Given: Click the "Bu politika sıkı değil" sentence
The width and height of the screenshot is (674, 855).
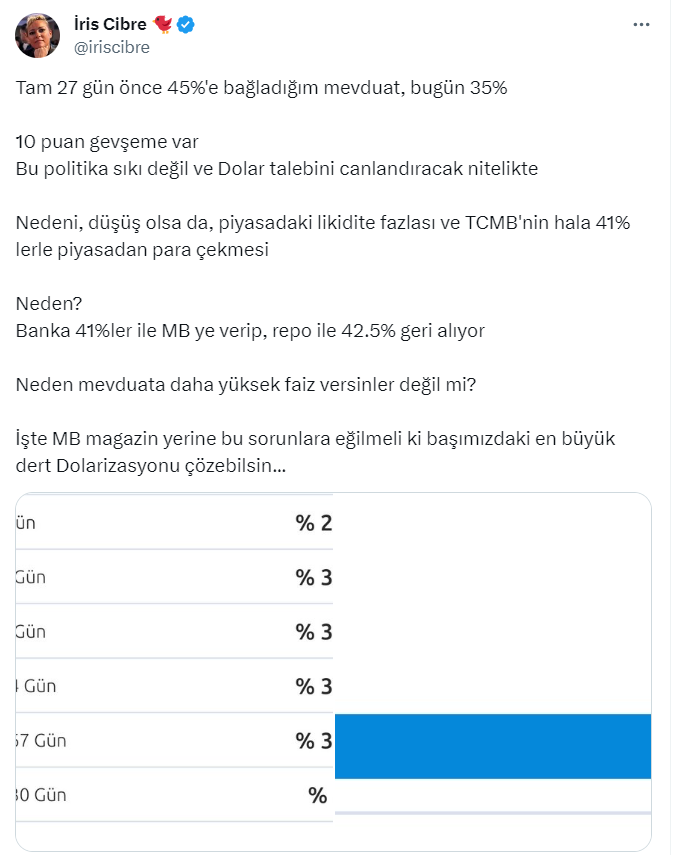Looking at the screenshot, I should coord(277,168).
